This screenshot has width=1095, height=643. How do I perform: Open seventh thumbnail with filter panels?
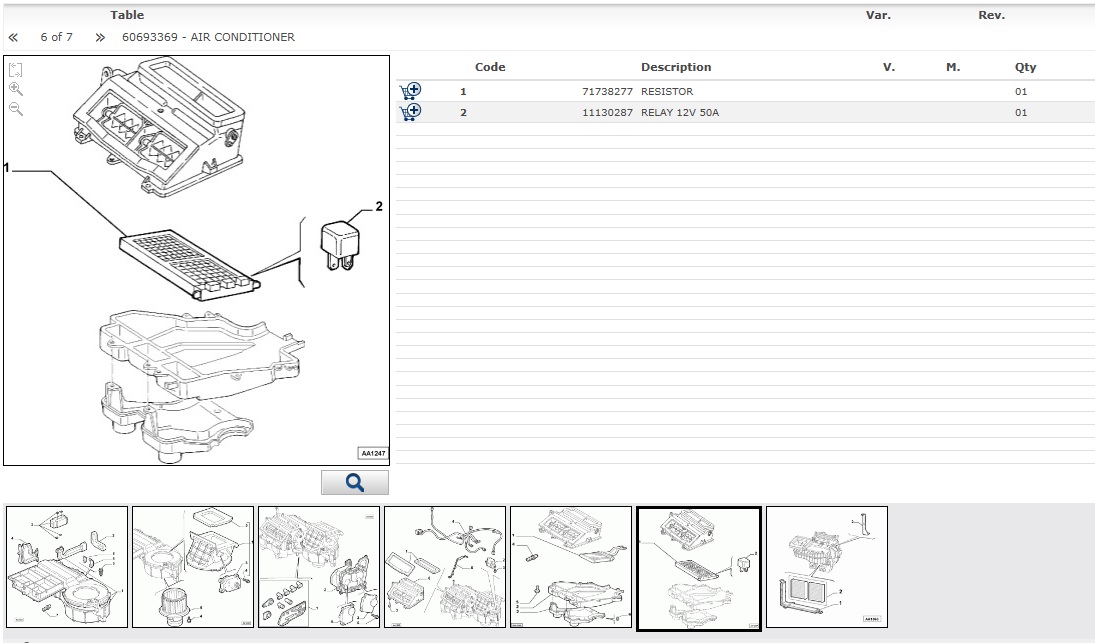(827, 567)
